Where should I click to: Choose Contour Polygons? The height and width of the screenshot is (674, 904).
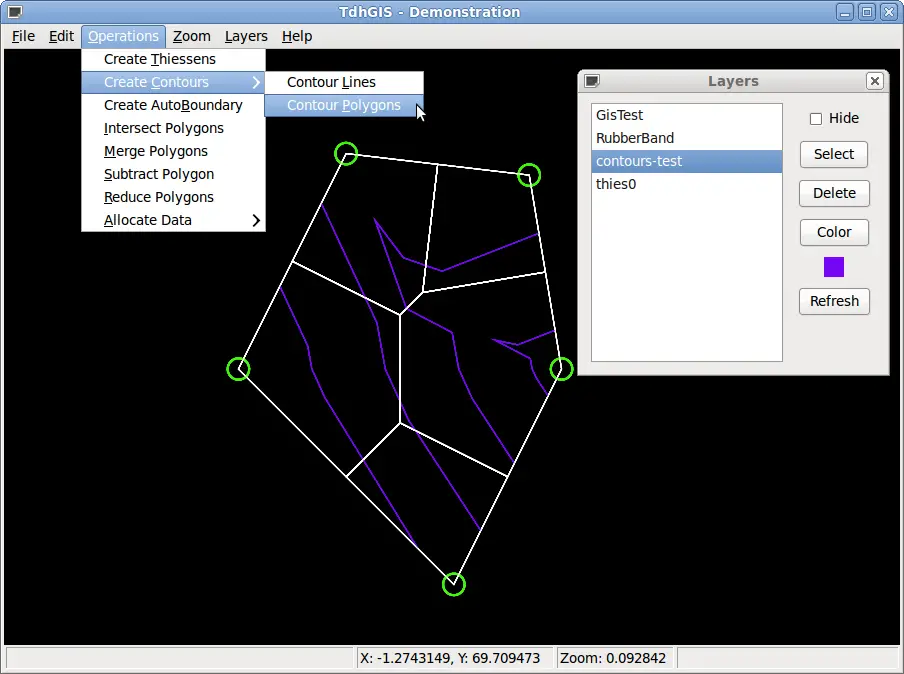[x=344, y=106]
